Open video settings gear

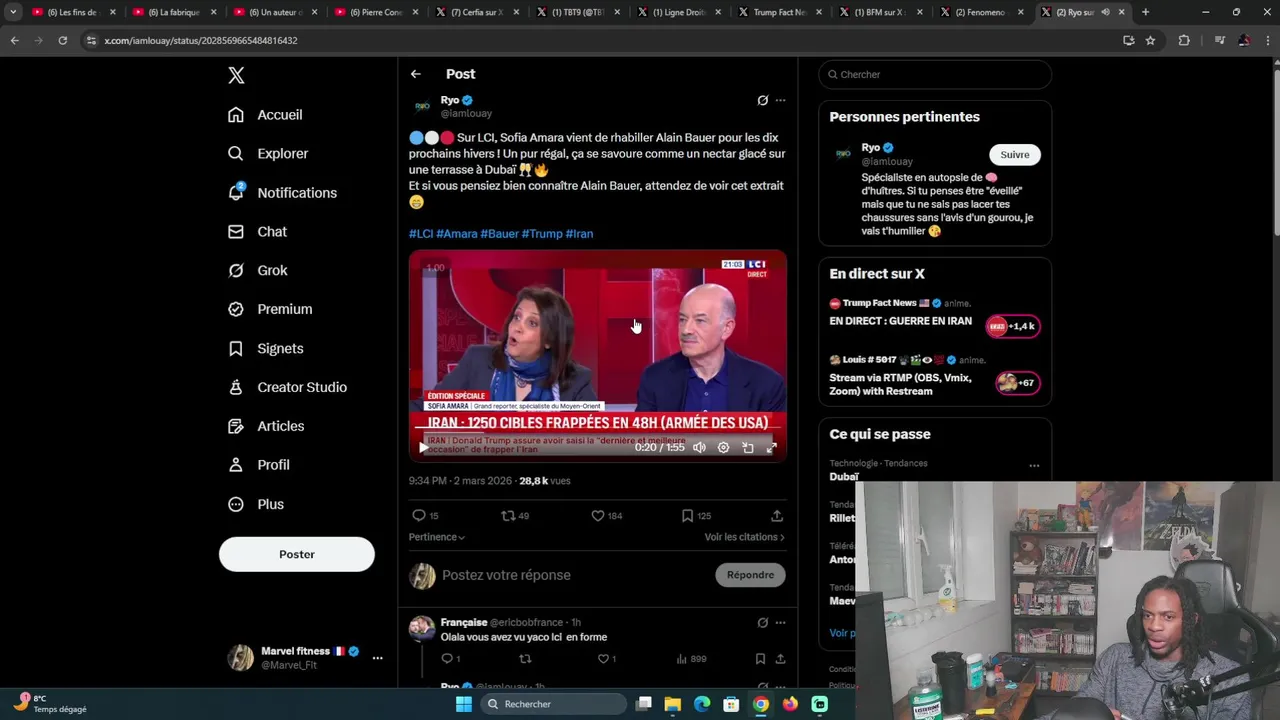click(724, 448)
